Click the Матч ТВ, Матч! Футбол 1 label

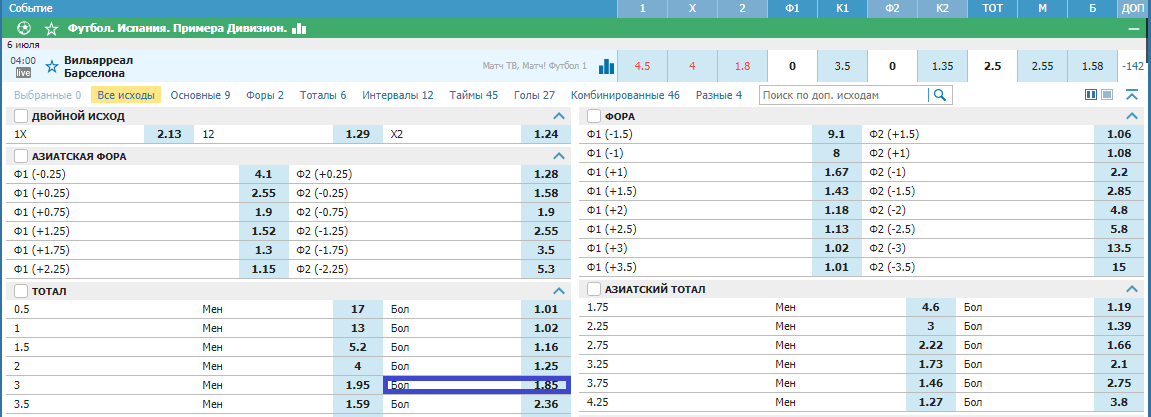click(x=534, y=66)
